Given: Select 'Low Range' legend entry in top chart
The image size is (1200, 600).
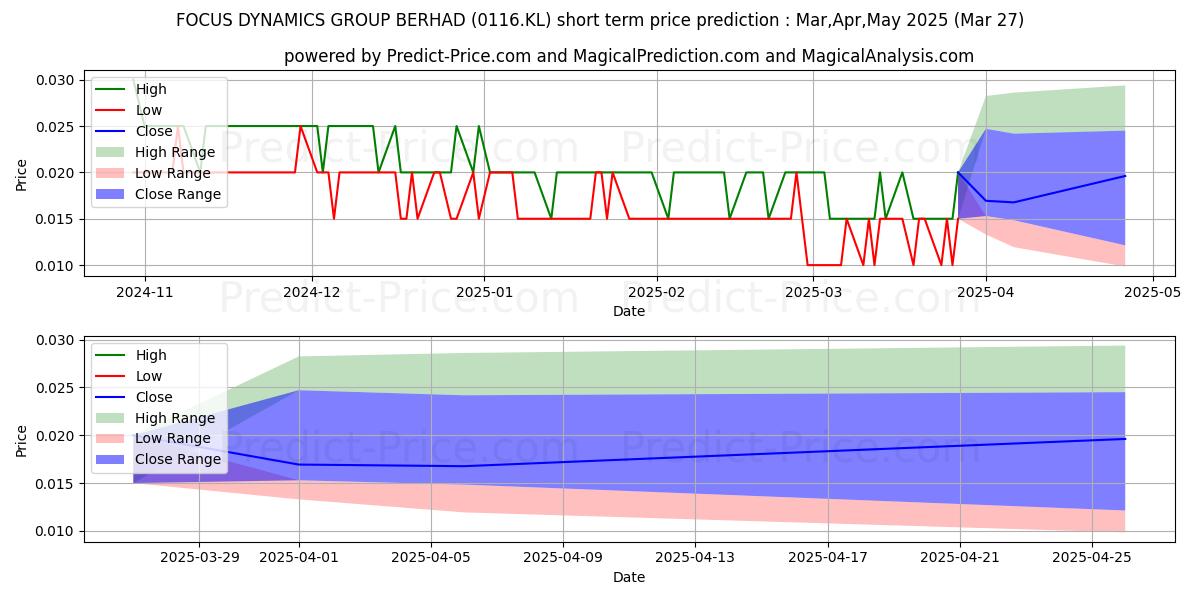Looking at the screenshot, I should (x=173, y=173).
